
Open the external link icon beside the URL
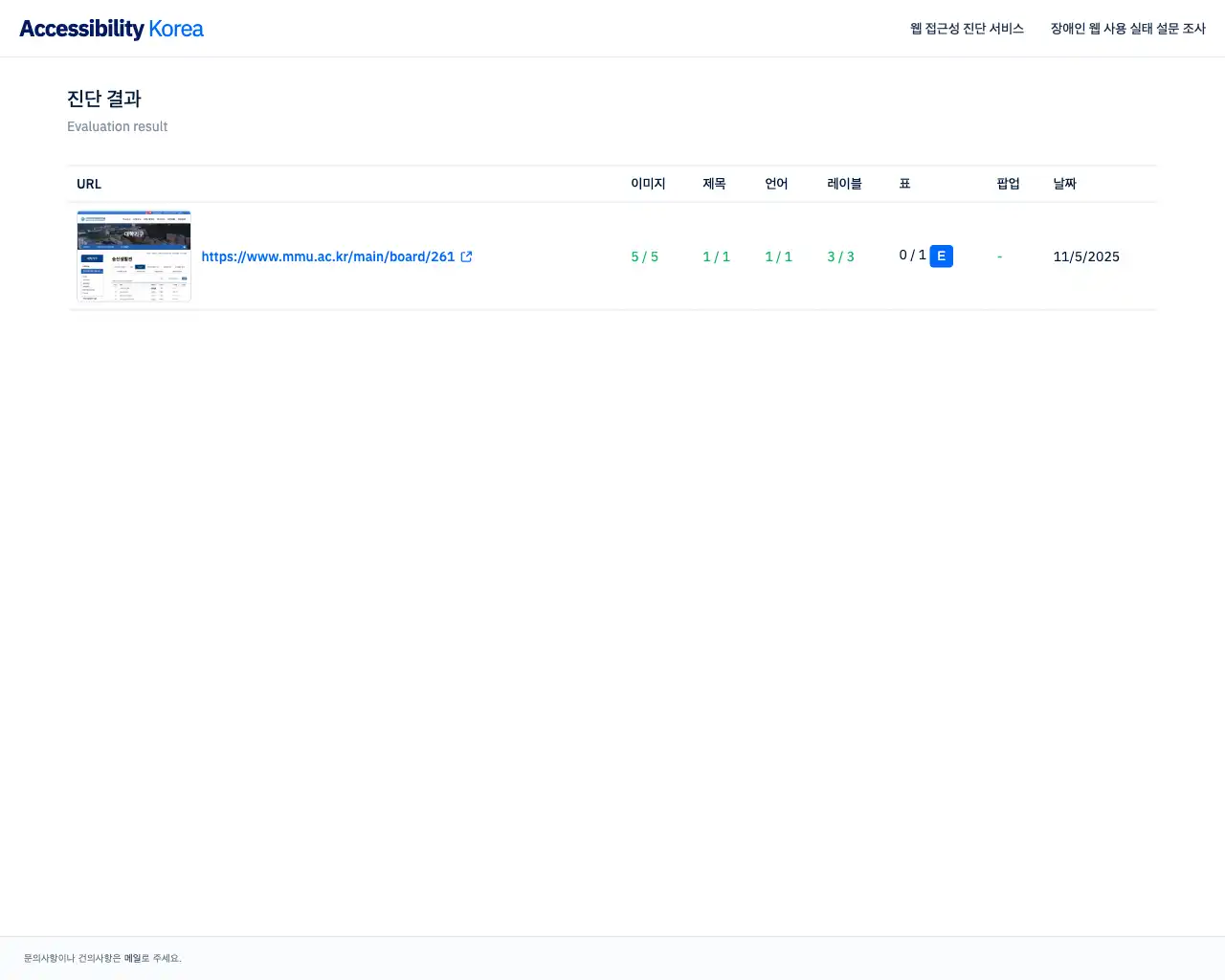point(466,256)
